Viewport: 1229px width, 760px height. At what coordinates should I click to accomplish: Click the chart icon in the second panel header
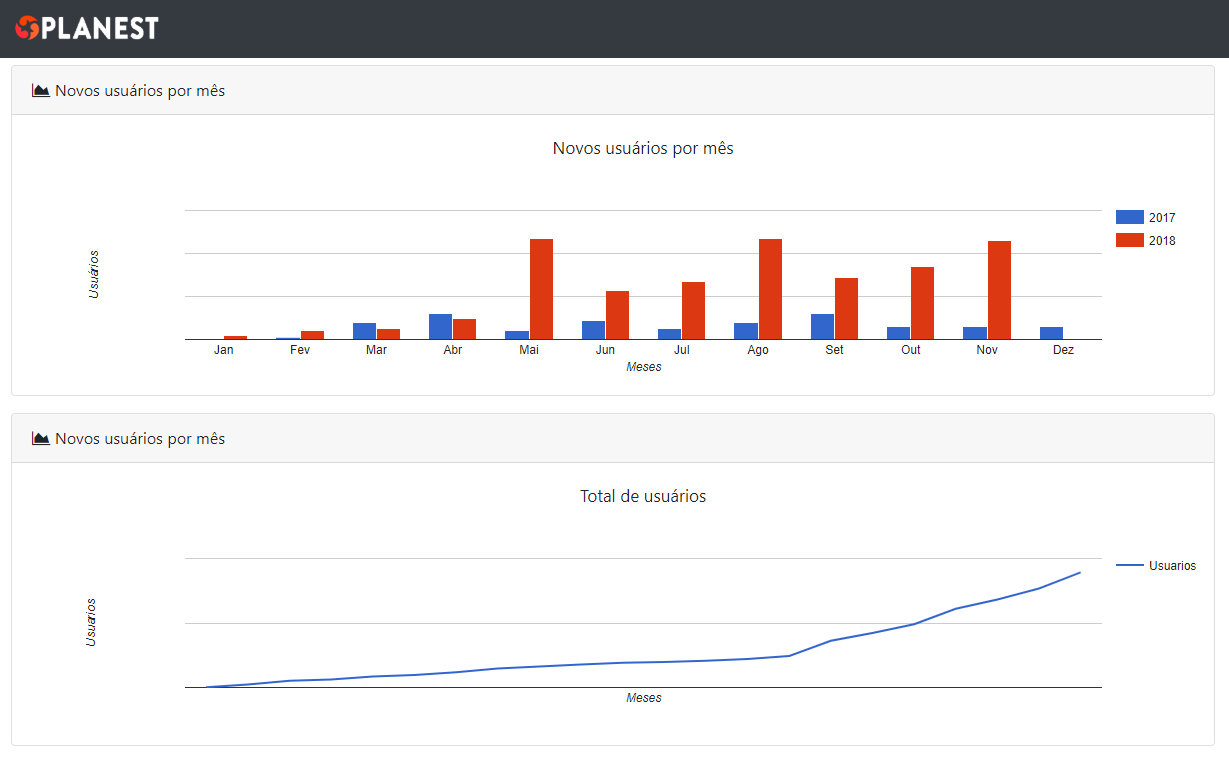click(x=40, y=438)
